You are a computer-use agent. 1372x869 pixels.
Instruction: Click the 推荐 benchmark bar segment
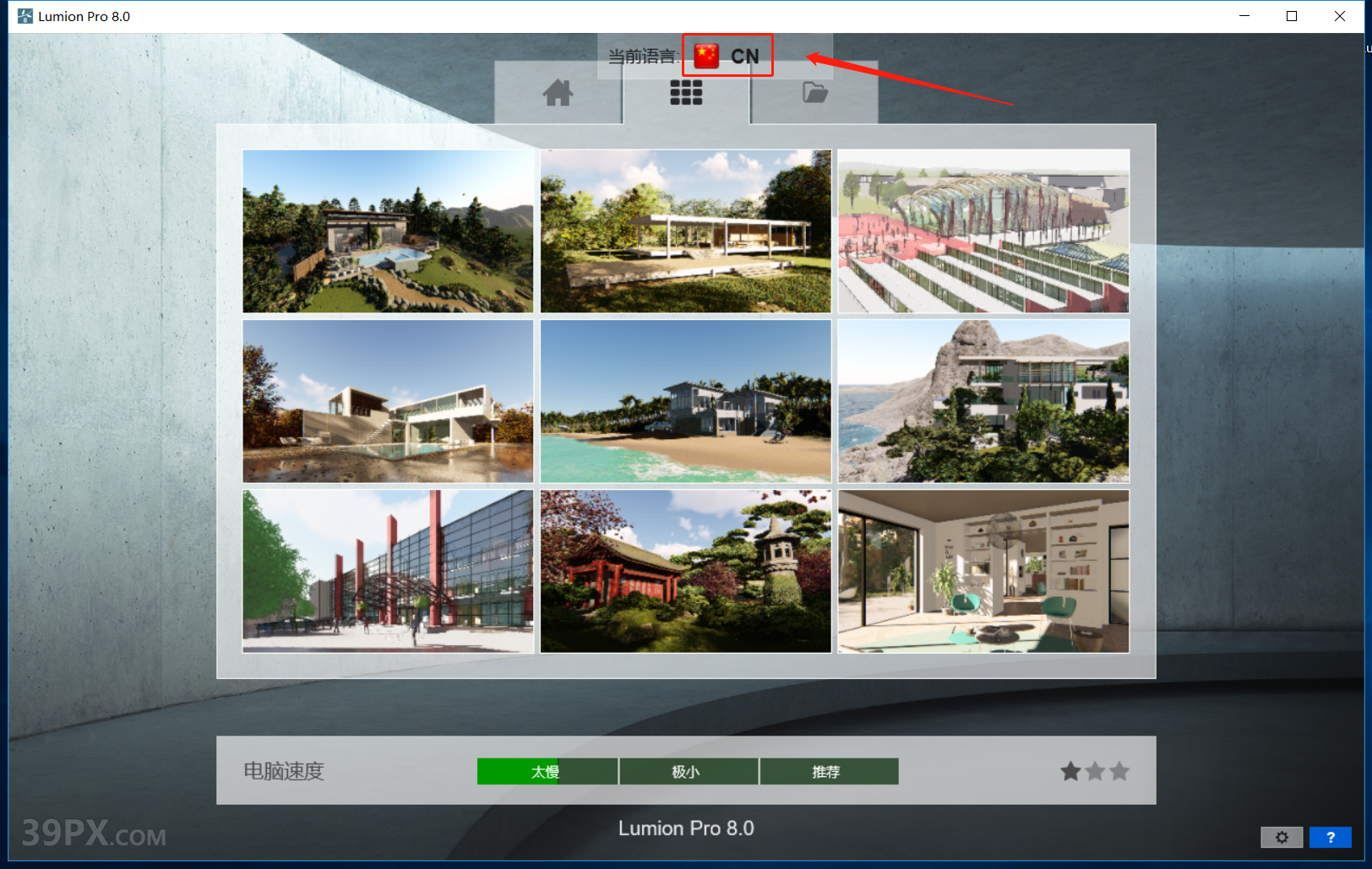828,771
